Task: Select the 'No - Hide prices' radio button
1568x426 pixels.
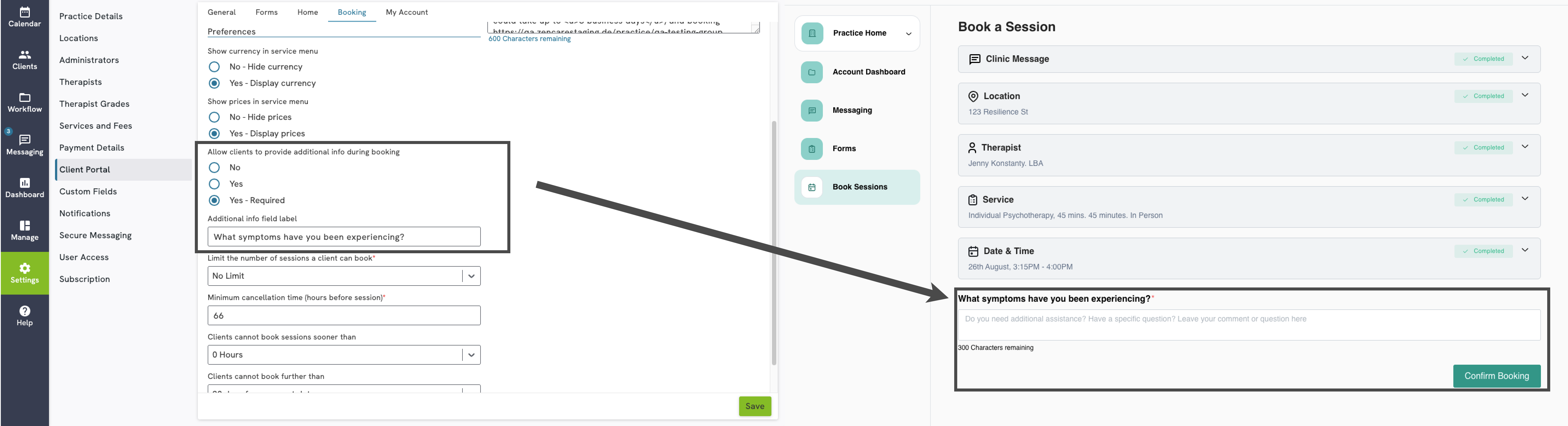Action: tap(214, 117)
